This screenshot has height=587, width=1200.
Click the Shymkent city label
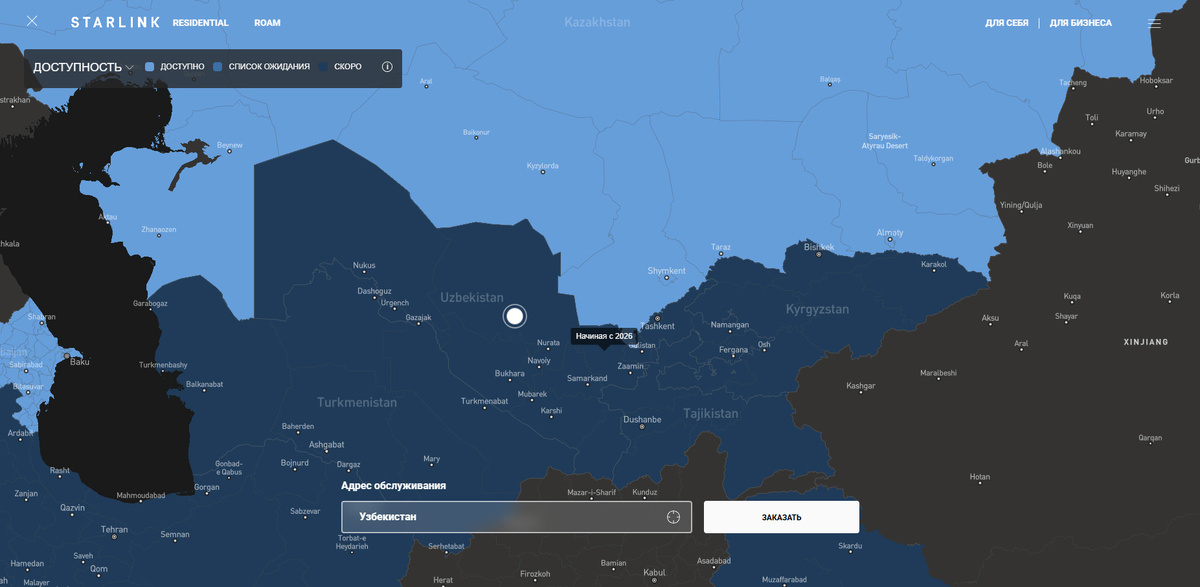coord(667,271)
